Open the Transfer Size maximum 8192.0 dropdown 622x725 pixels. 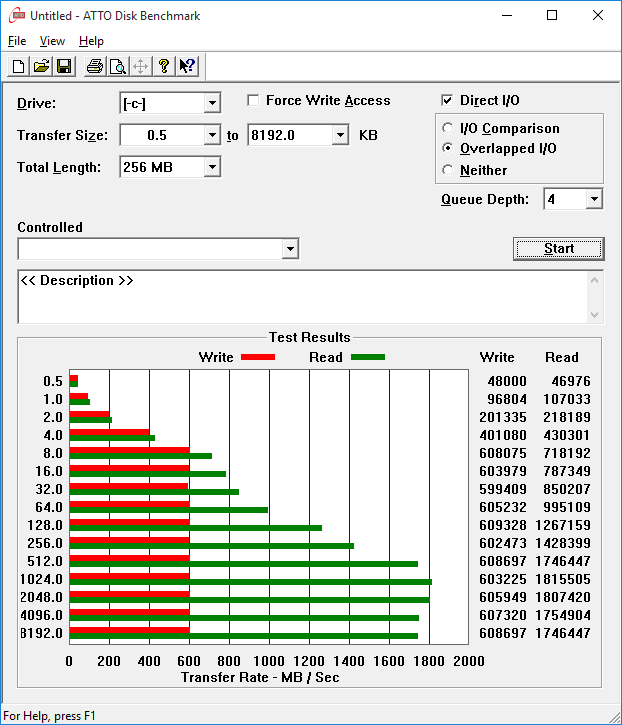point(340,135)
